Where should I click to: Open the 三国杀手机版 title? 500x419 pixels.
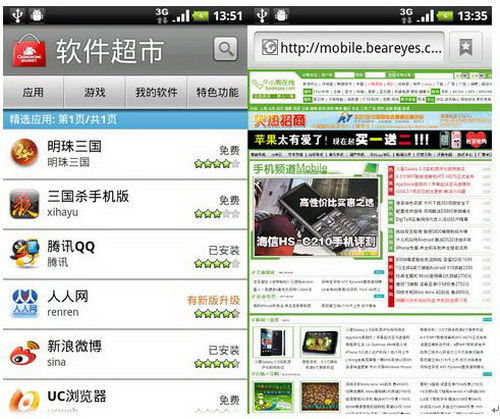(x=88, y=196)
